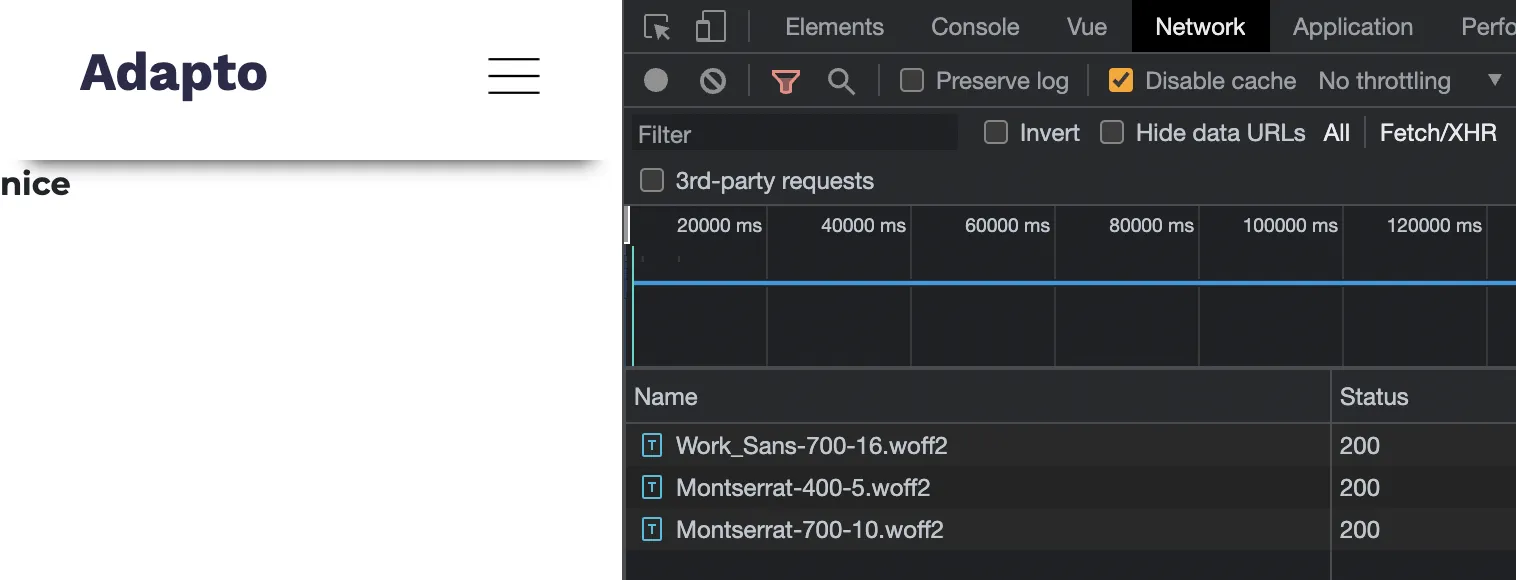Open the hamburger menu on the Adapto page
Image resolution: width=1516 pixels, height=580 pixels.
(514, 76)
